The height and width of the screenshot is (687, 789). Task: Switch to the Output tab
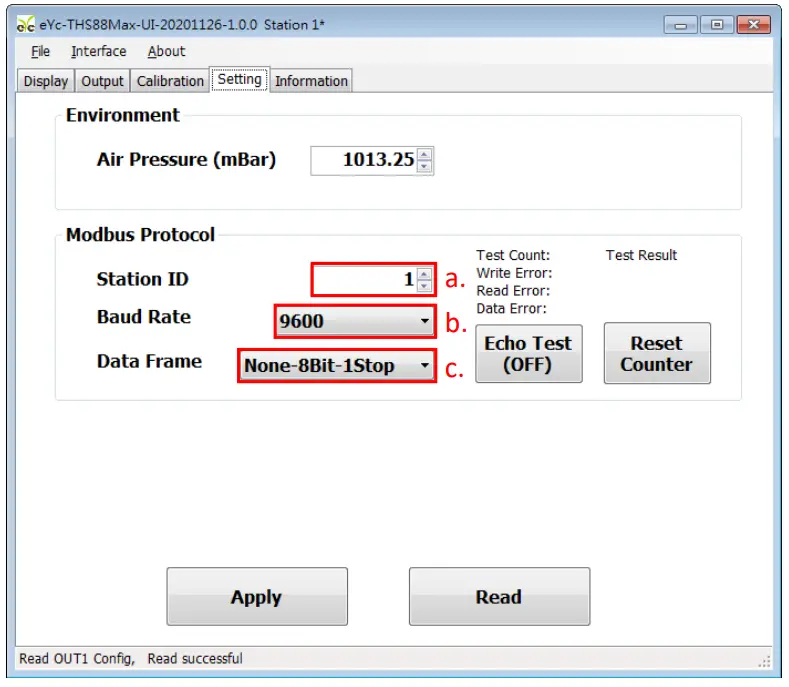coord(102,81)
